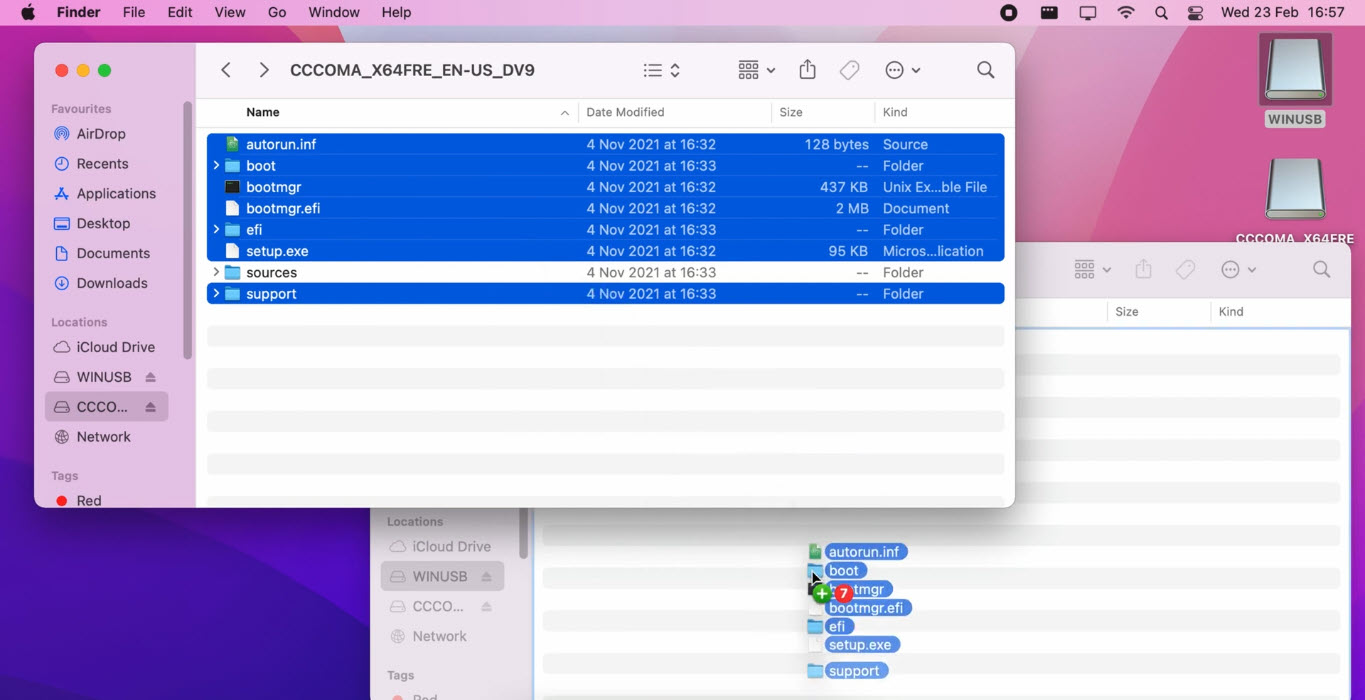The image size is (1365, 700).
Task: Share selected items from front window
Action: coord(808,70)
